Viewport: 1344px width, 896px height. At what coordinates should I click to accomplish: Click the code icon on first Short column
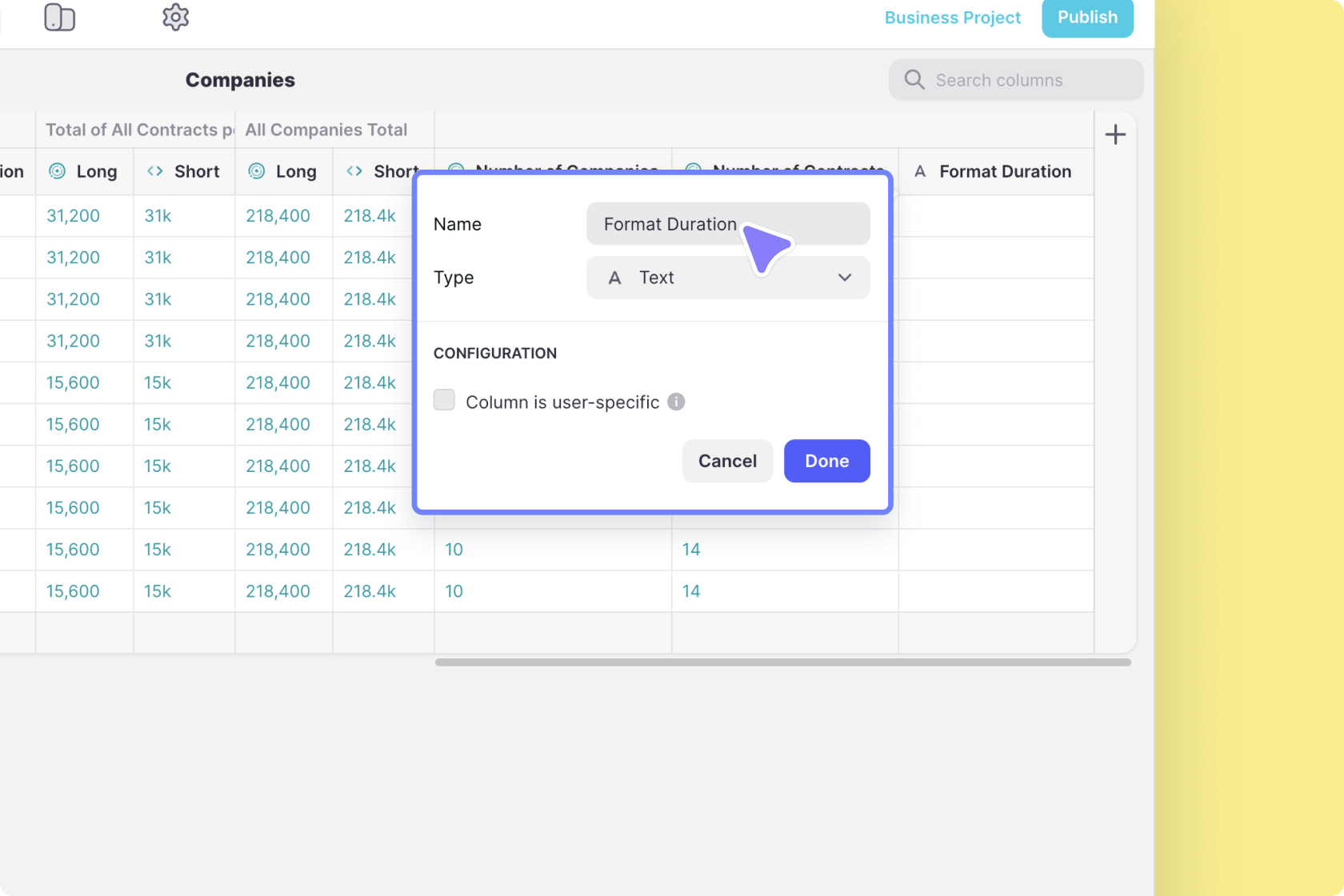click(x=155, y=171)
